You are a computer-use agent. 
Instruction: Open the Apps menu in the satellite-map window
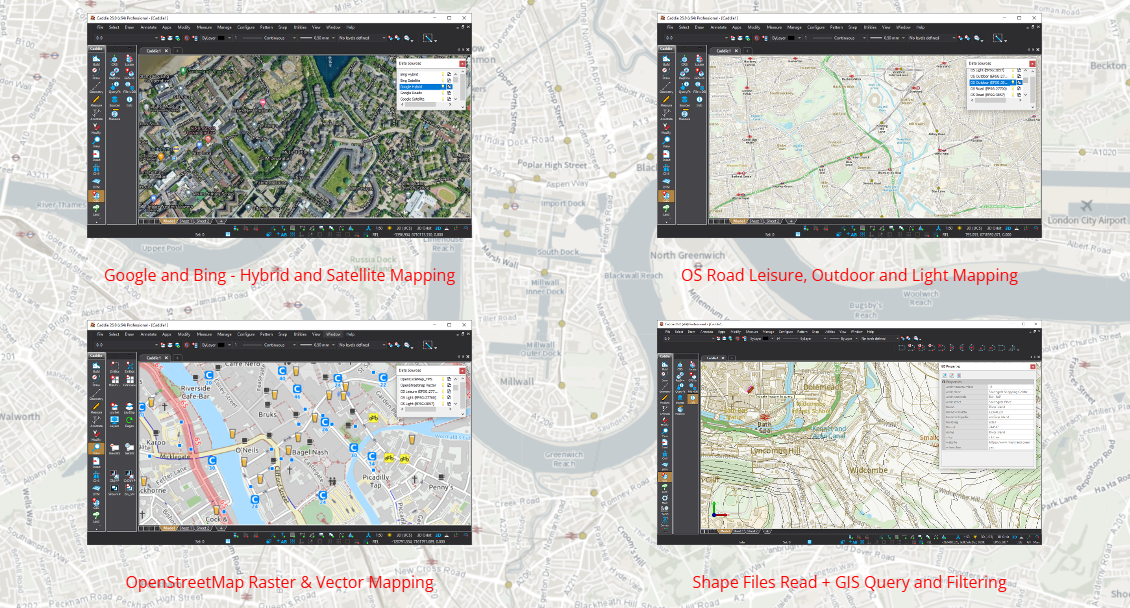point(166,27)
